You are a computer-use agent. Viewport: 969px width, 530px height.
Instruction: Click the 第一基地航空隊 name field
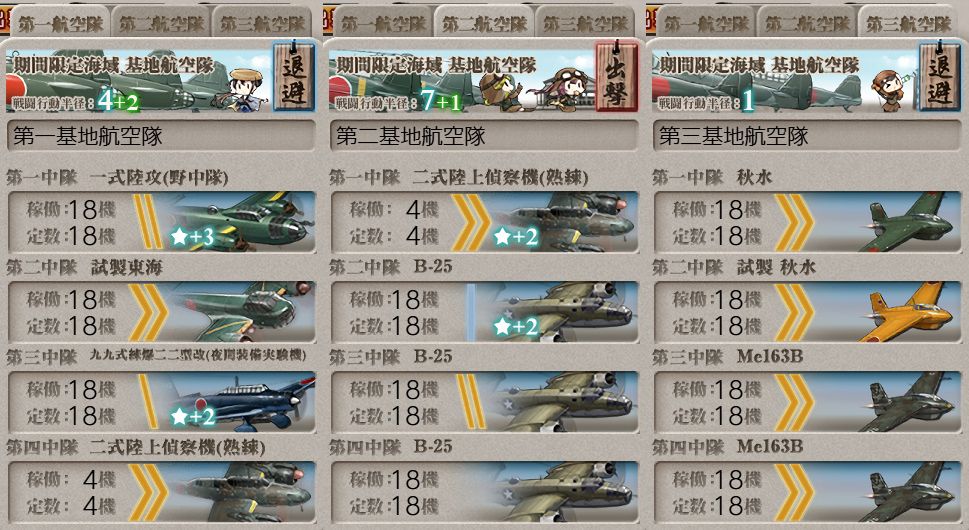point(161,137)
